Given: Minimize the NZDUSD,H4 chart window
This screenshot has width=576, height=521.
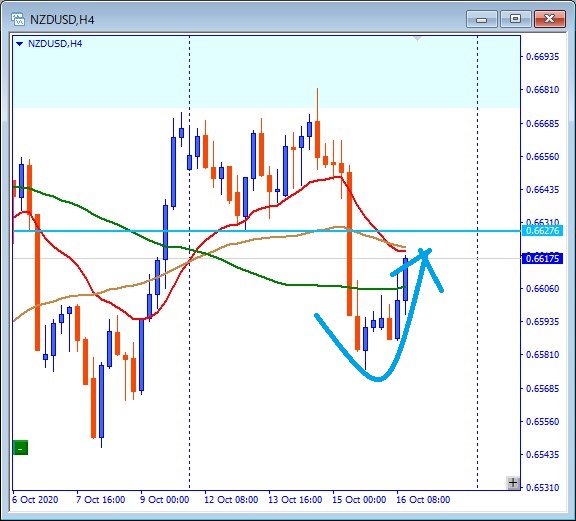Looking at the screenshot, I should point(481,19).
